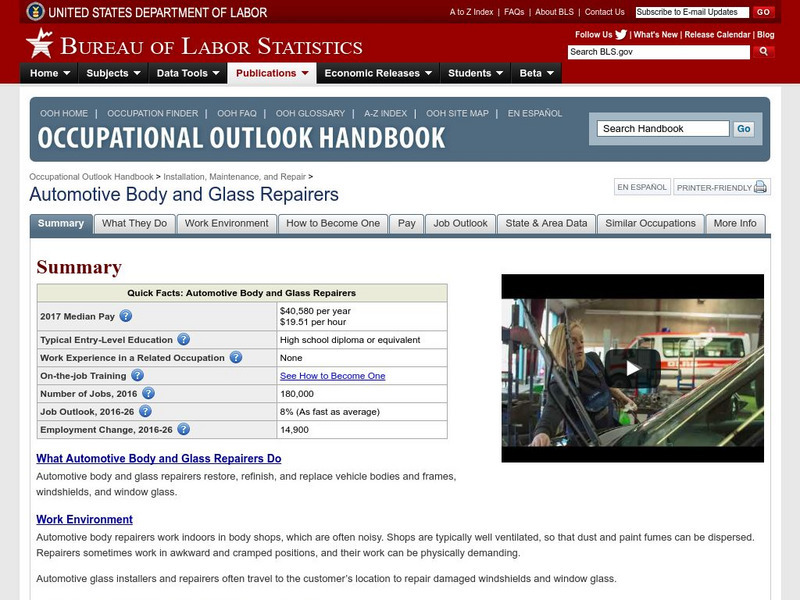Image resolution: width=800 pixels, height=600 pixels.
Task: Focus the Search Handbook field
Action: pyautogui.click(x=663, y=129)
